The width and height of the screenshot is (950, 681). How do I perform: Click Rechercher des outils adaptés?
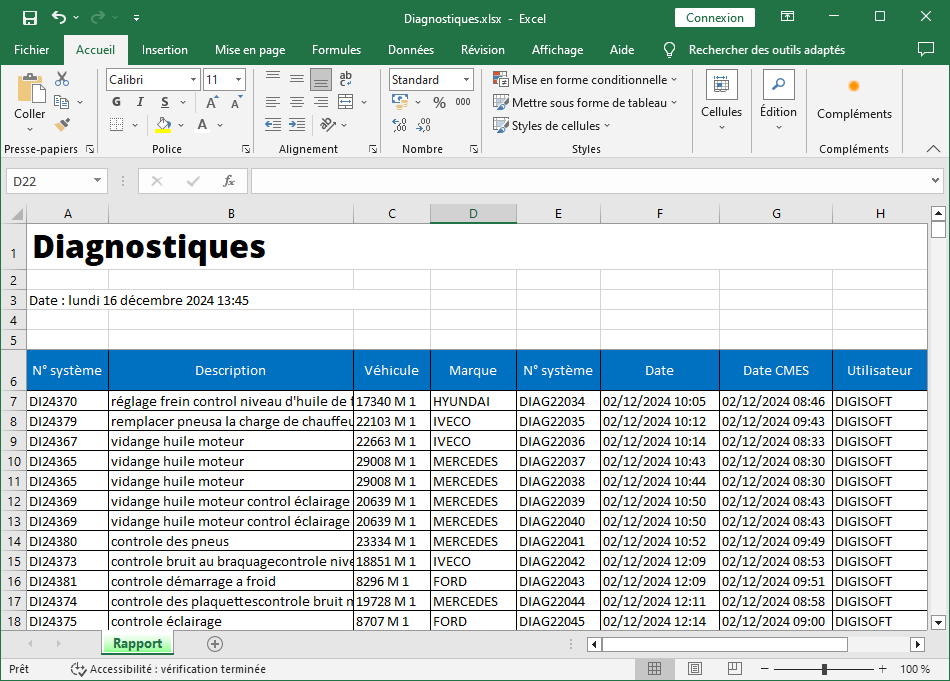click(x=766, y=50)
